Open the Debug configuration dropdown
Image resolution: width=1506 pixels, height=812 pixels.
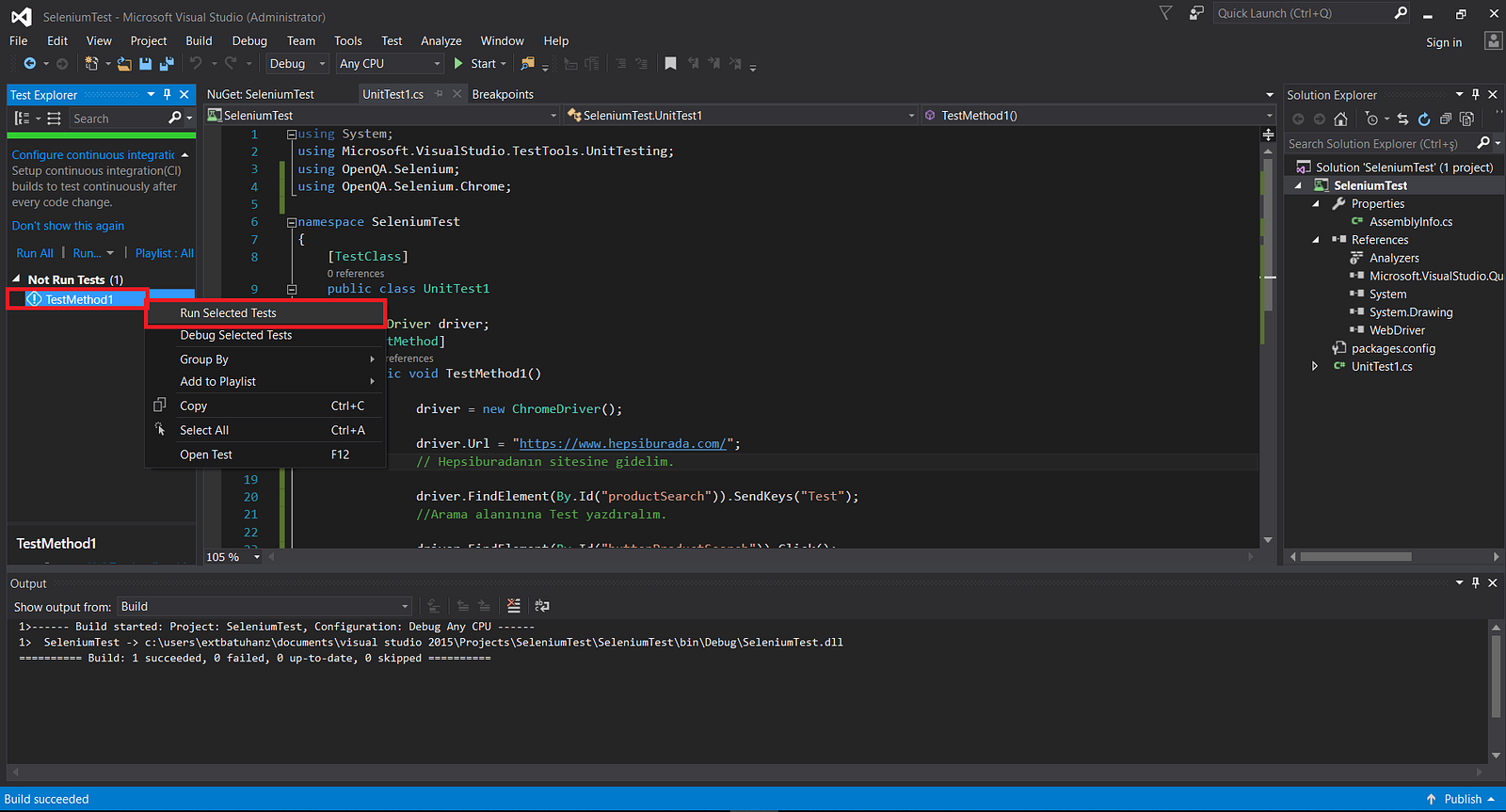click(x=296, y=64)
